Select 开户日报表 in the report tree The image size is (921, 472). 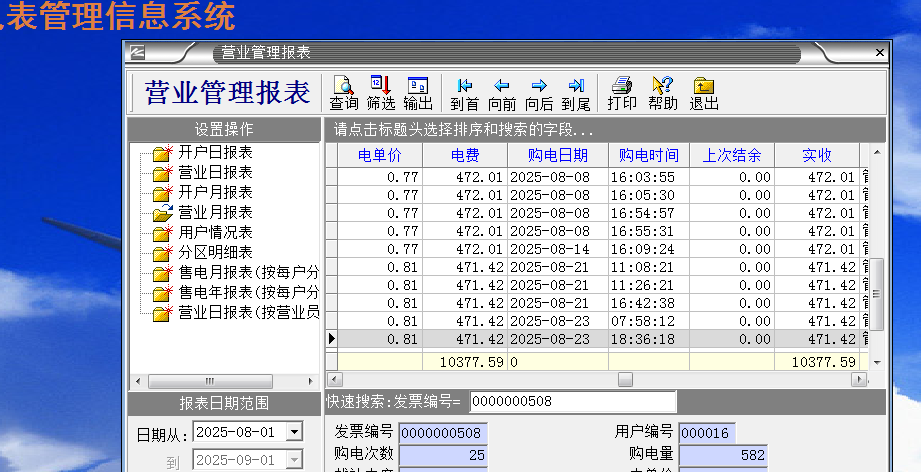214,153
